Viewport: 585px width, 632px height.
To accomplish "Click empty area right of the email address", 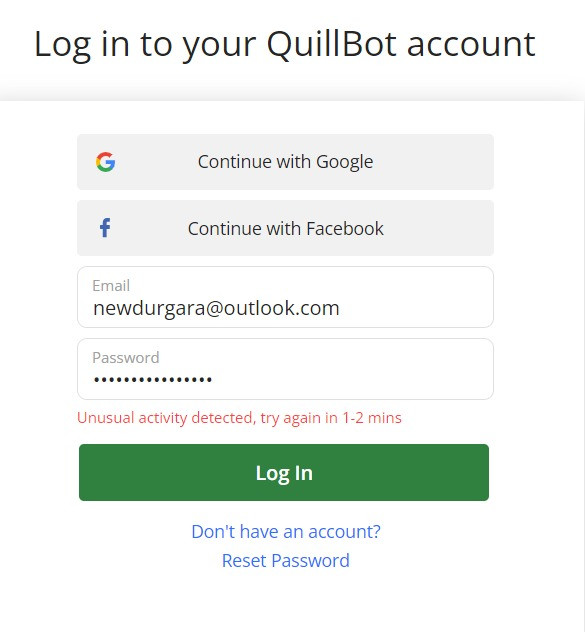I will pyautogui.click(x=415, y=309).
